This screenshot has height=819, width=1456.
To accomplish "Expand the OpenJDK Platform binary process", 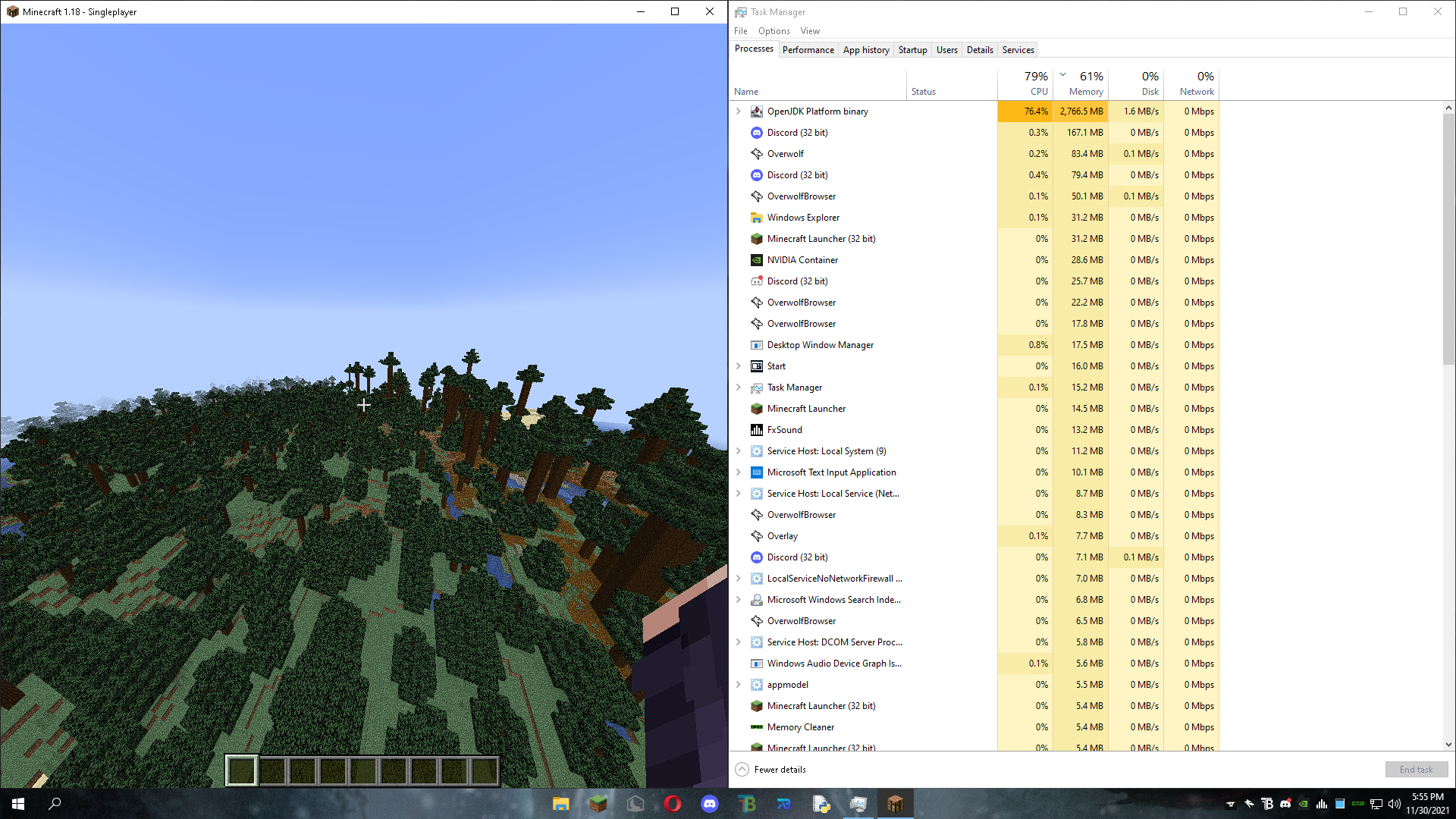I will tap(739, 111).
